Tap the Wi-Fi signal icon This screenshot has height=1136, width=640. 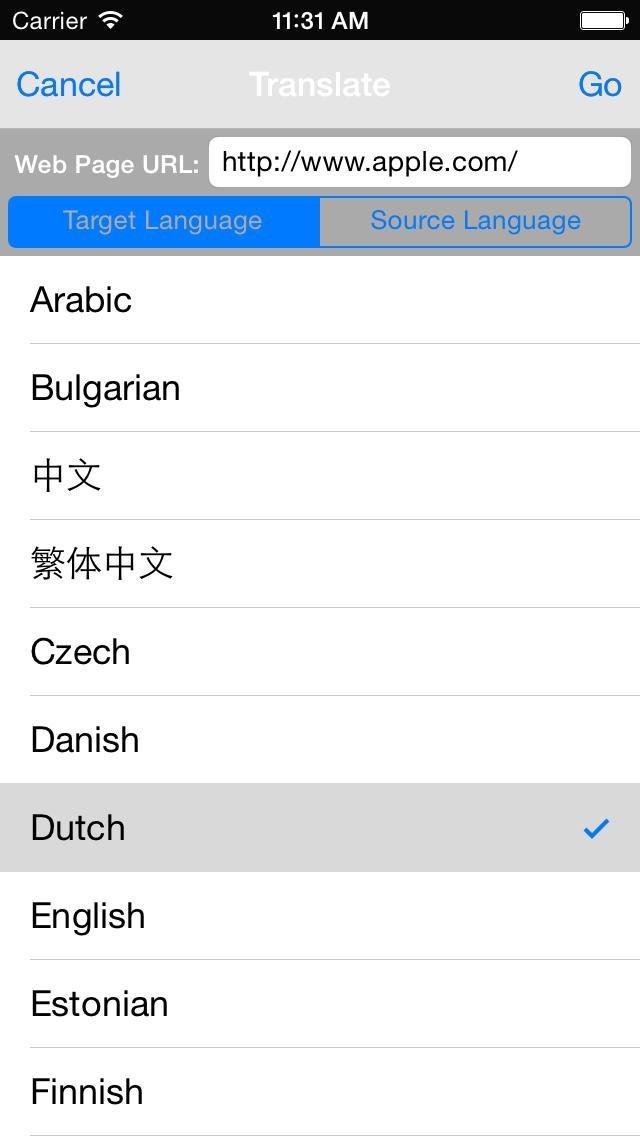[x=111, y=20]
